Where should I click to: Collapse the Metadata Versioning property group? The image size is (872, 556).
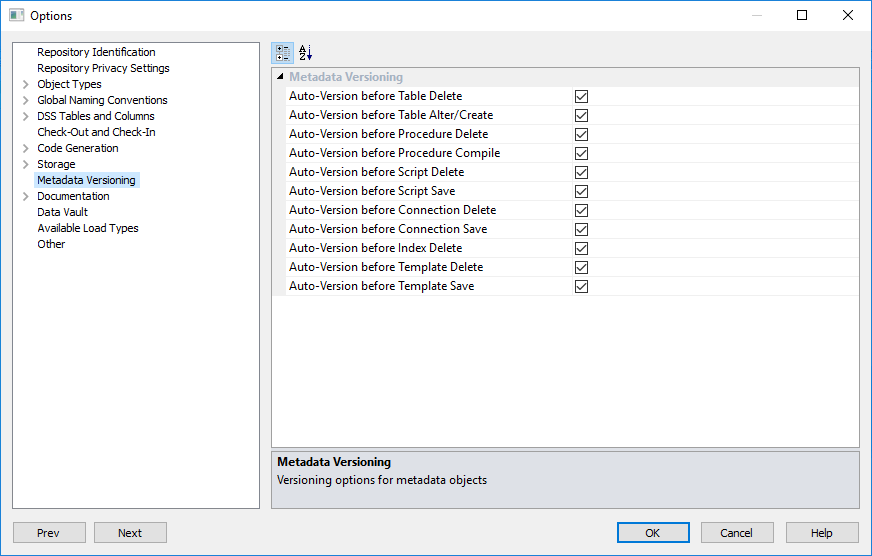coord(280,77)
